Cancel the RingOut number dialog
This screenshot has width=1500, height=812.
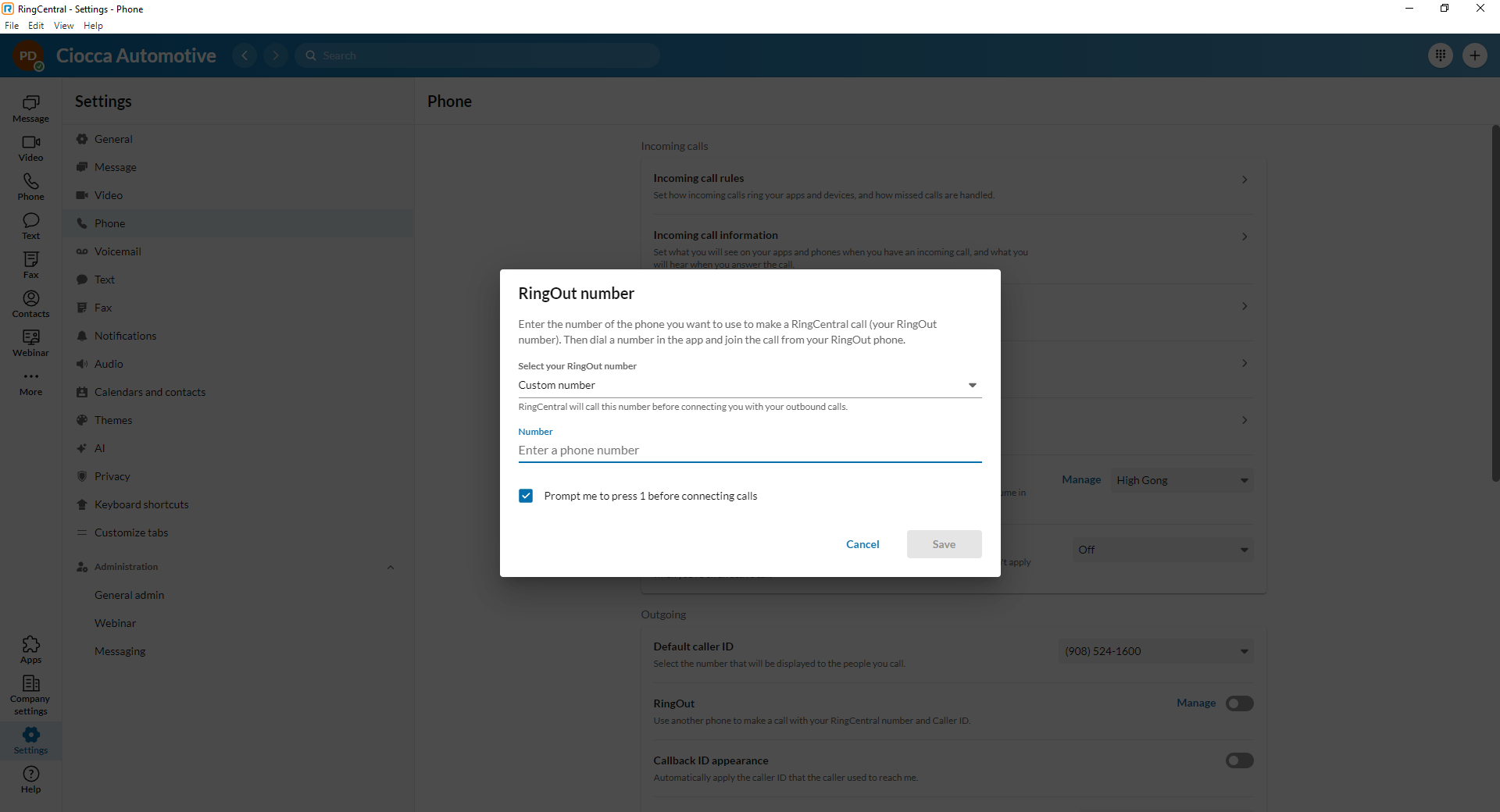[x=862, y=544]
